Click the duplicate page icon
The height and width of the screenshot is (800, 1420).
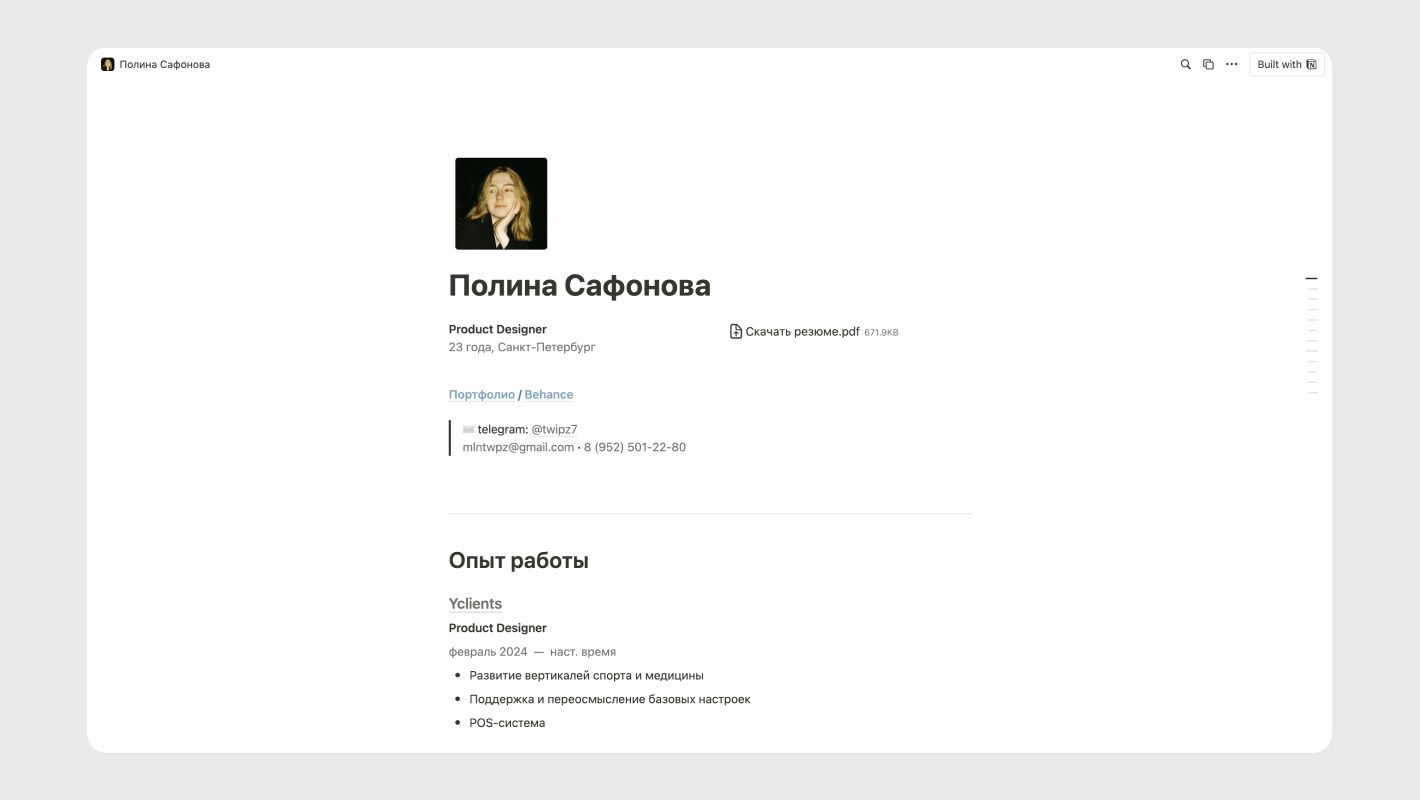pyautogui.click(x=1208, y=64)
